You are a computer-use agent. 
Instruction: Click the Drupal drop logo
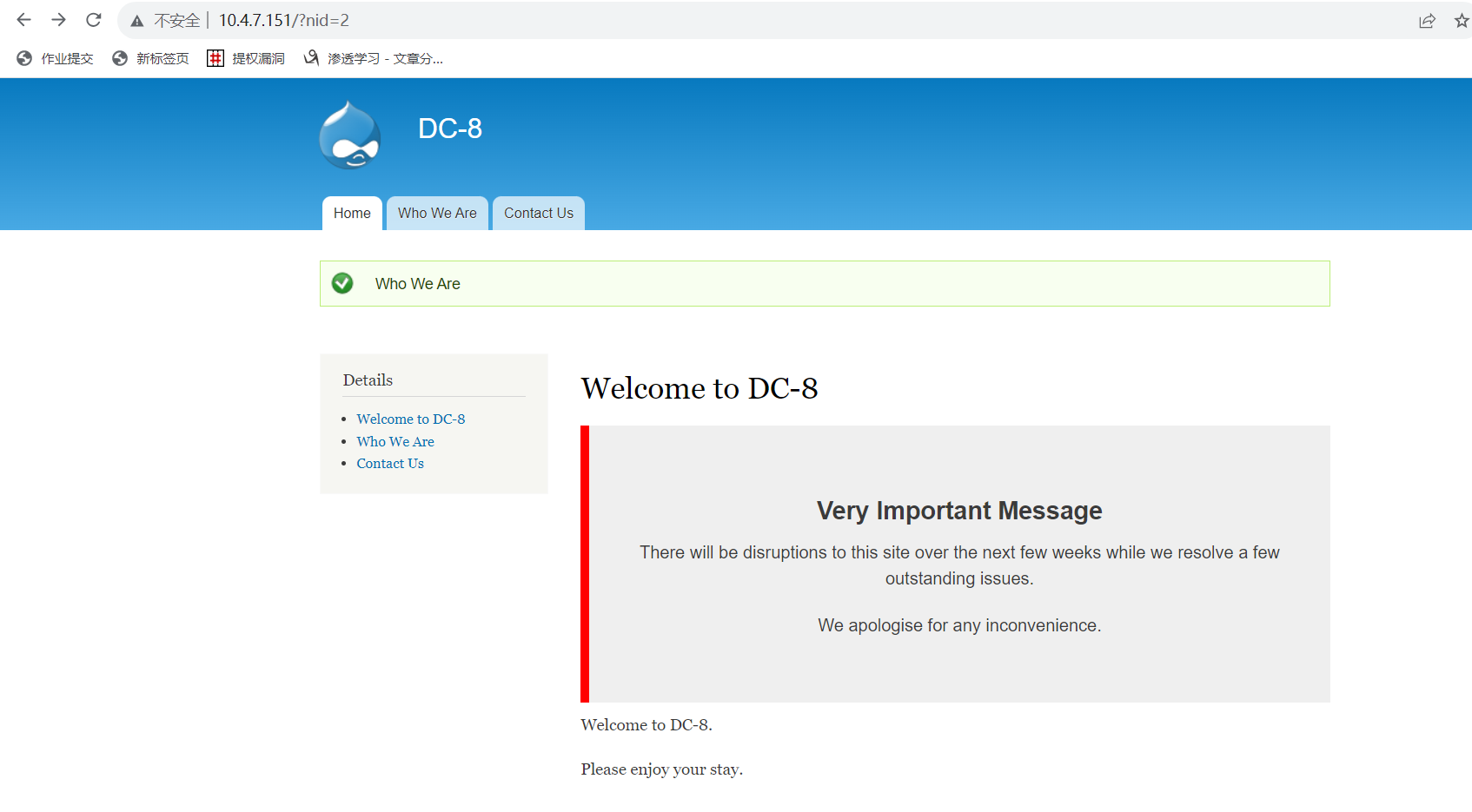coord(349,135)
